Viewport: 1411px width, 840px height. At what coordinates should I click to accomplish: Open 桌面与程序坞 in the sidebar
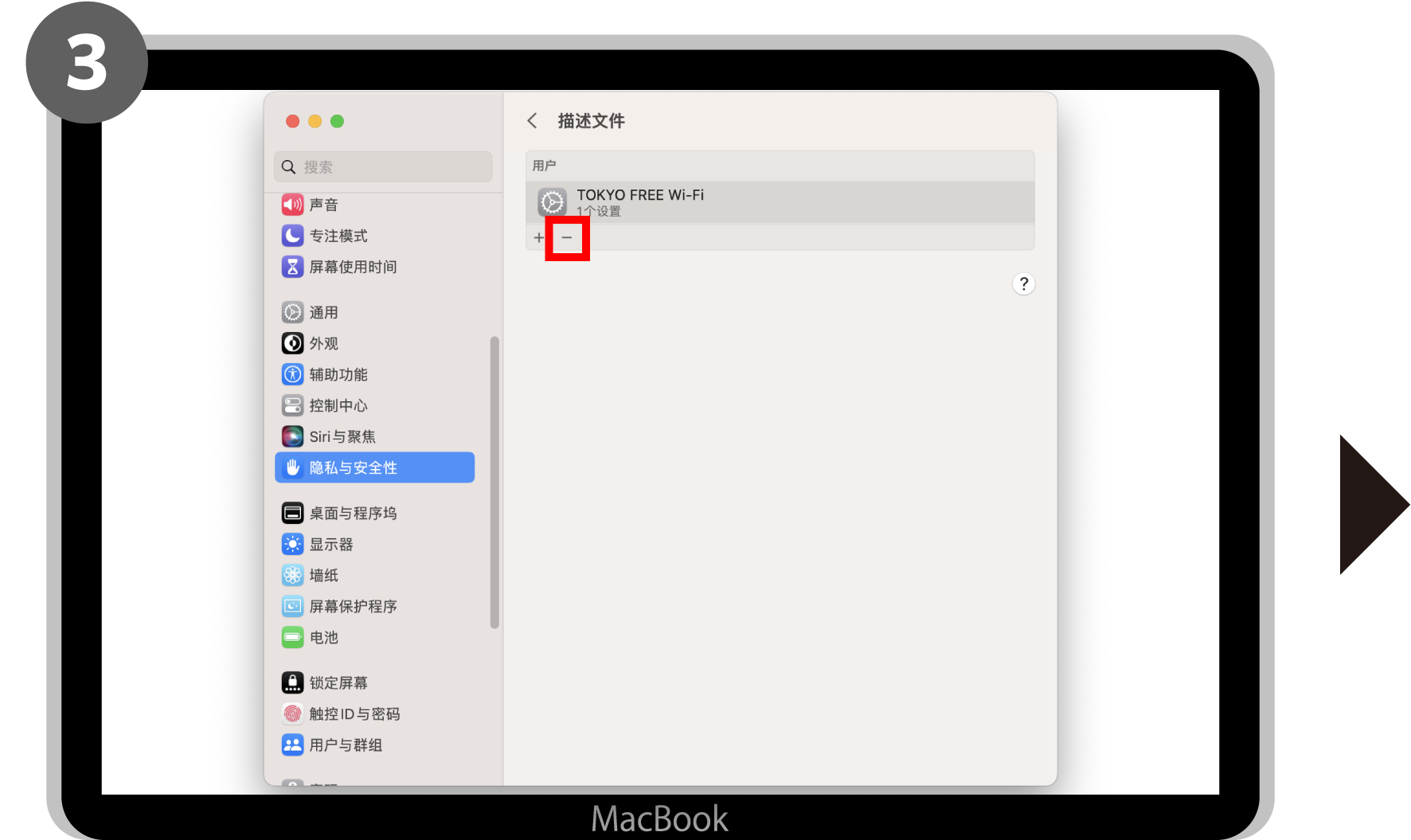[x=353, y=514]
